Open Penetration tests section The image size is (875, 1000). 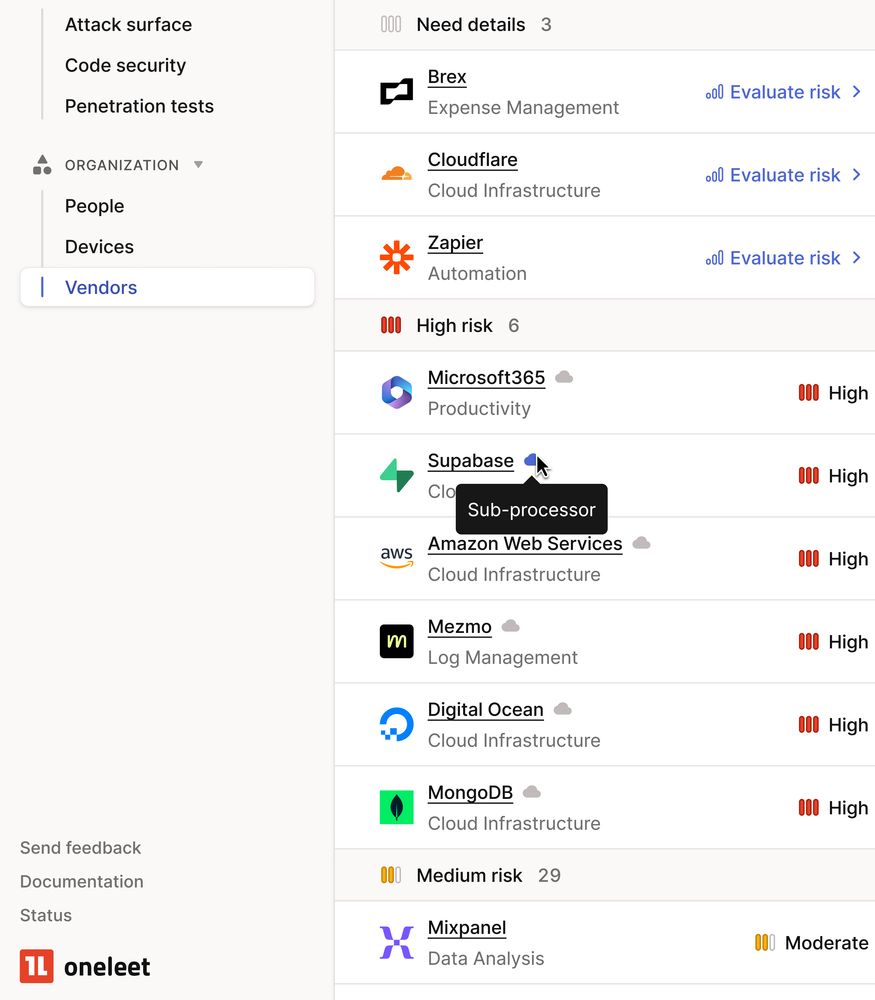click(x=139, y=106)
